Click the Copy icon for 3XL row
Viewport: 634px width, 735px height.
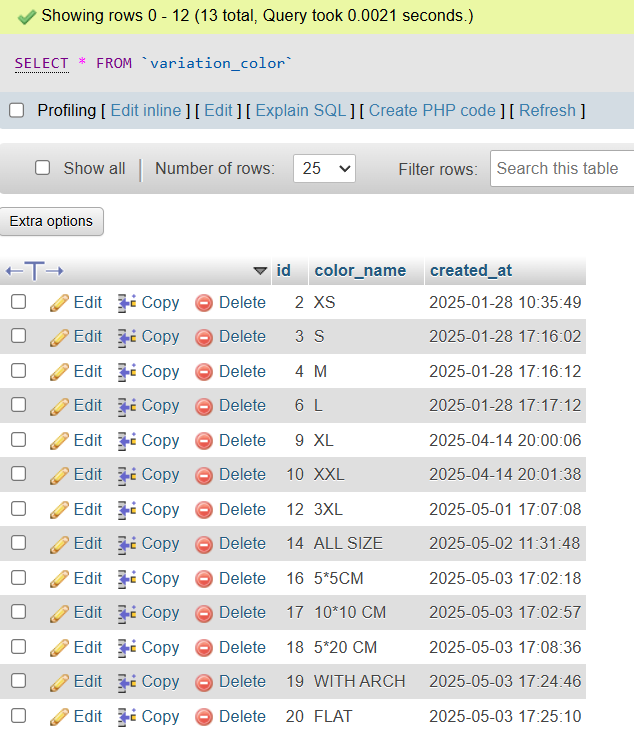[127, 510]
